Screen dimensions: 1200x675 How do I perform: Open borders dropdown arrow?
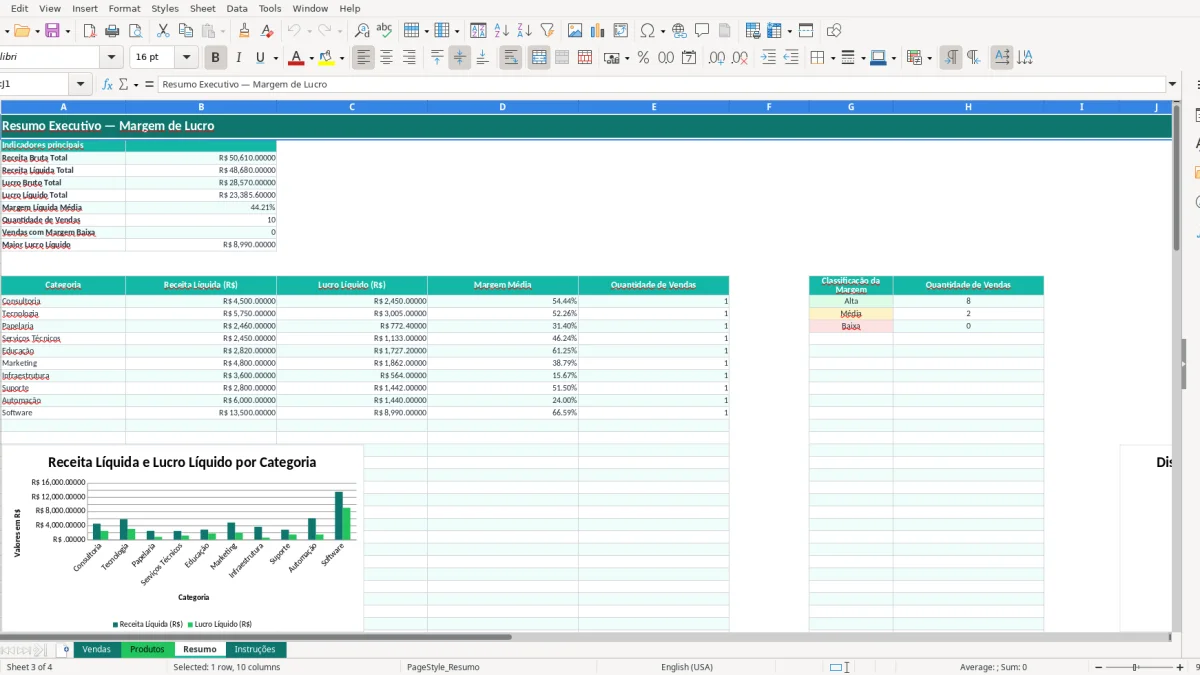pyautogui.click(x=832, y=58)
